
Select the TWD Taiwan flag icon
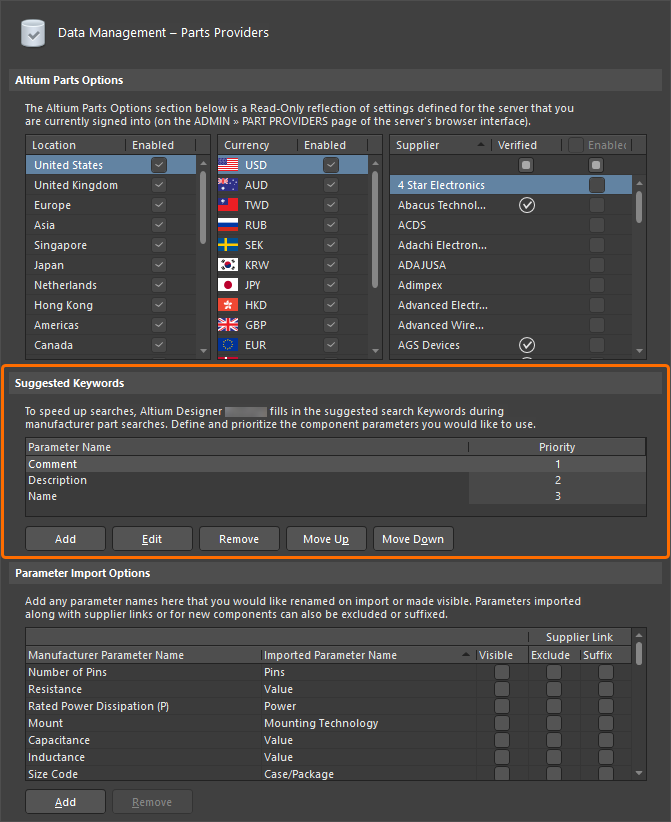point(228,204)
